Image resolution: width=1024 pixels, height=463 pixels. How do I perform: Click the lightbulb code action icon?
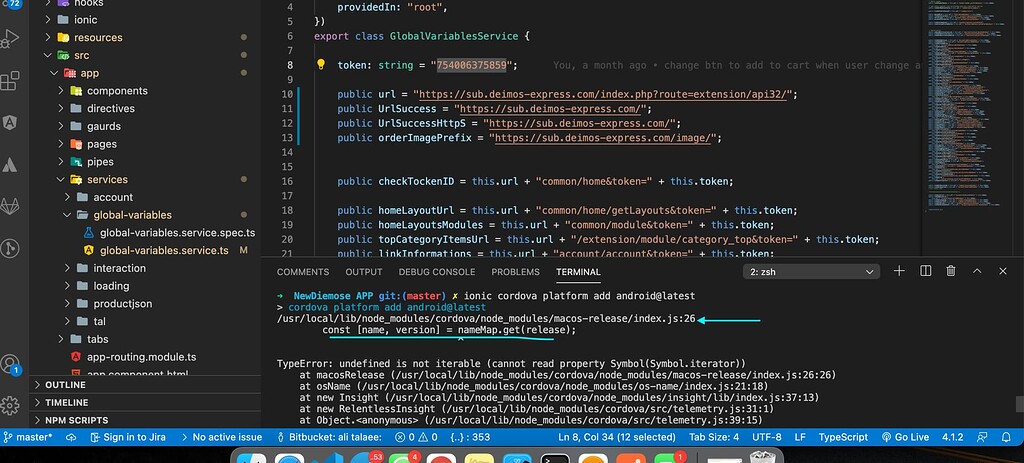coord(321,65)
